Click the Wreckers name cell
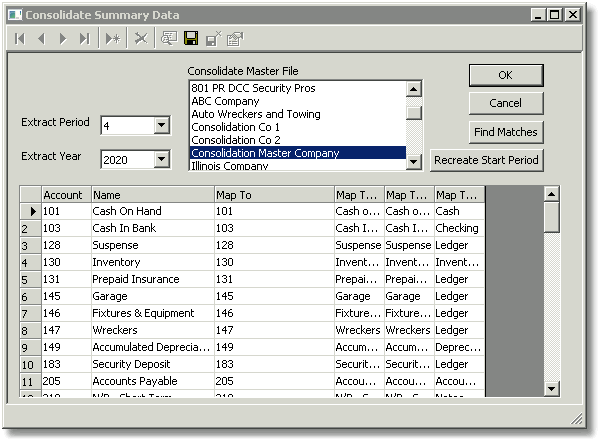601x443 pixels. tap(153, 330)
